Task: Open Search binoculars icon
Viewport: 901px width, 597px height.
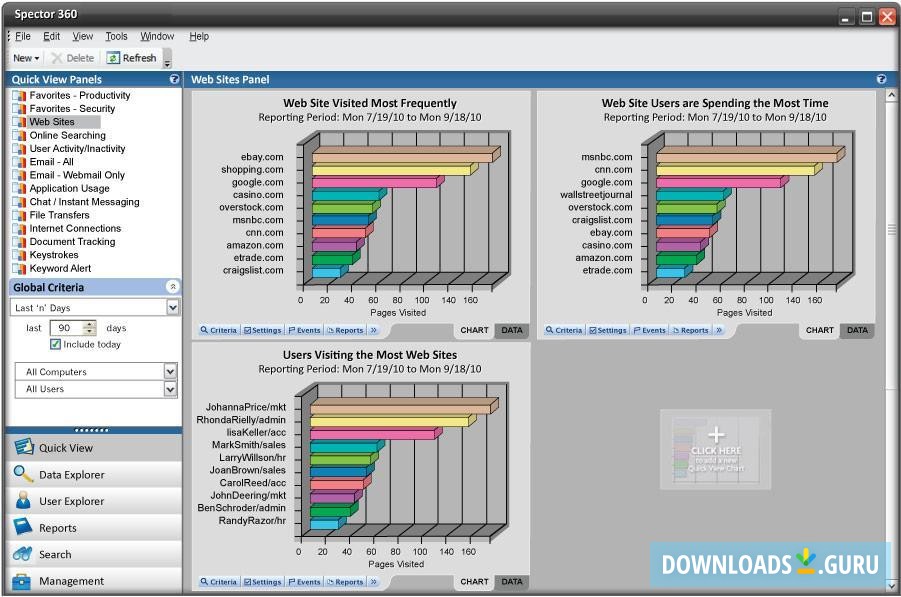Action: pyautogui.click(x=22, y=554)
